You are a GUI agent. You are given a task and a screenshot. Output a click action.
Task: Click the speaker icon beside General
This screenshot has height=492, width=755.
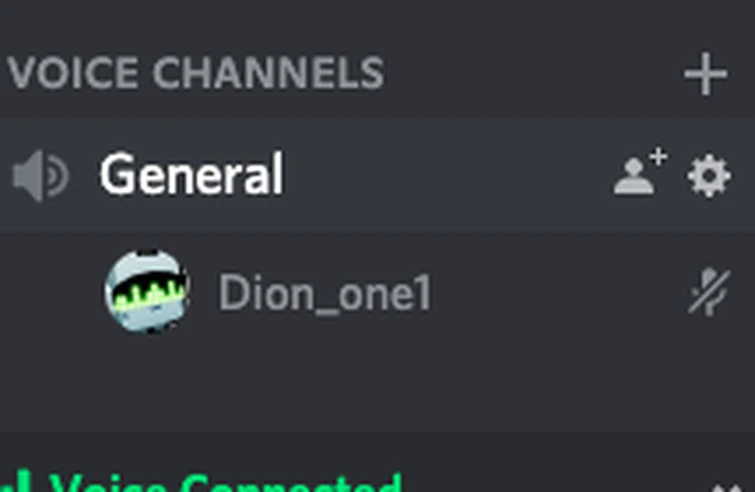(40, 176)
